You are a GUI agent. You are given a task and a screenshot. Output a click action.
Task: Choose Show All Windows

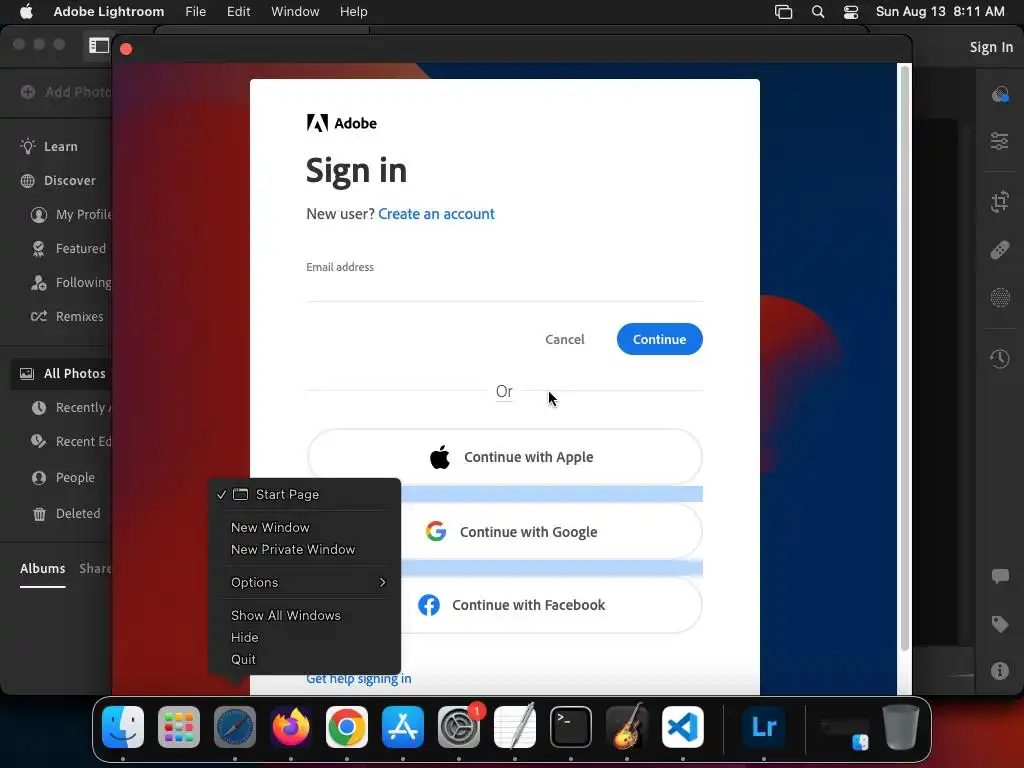pos(286,615)
